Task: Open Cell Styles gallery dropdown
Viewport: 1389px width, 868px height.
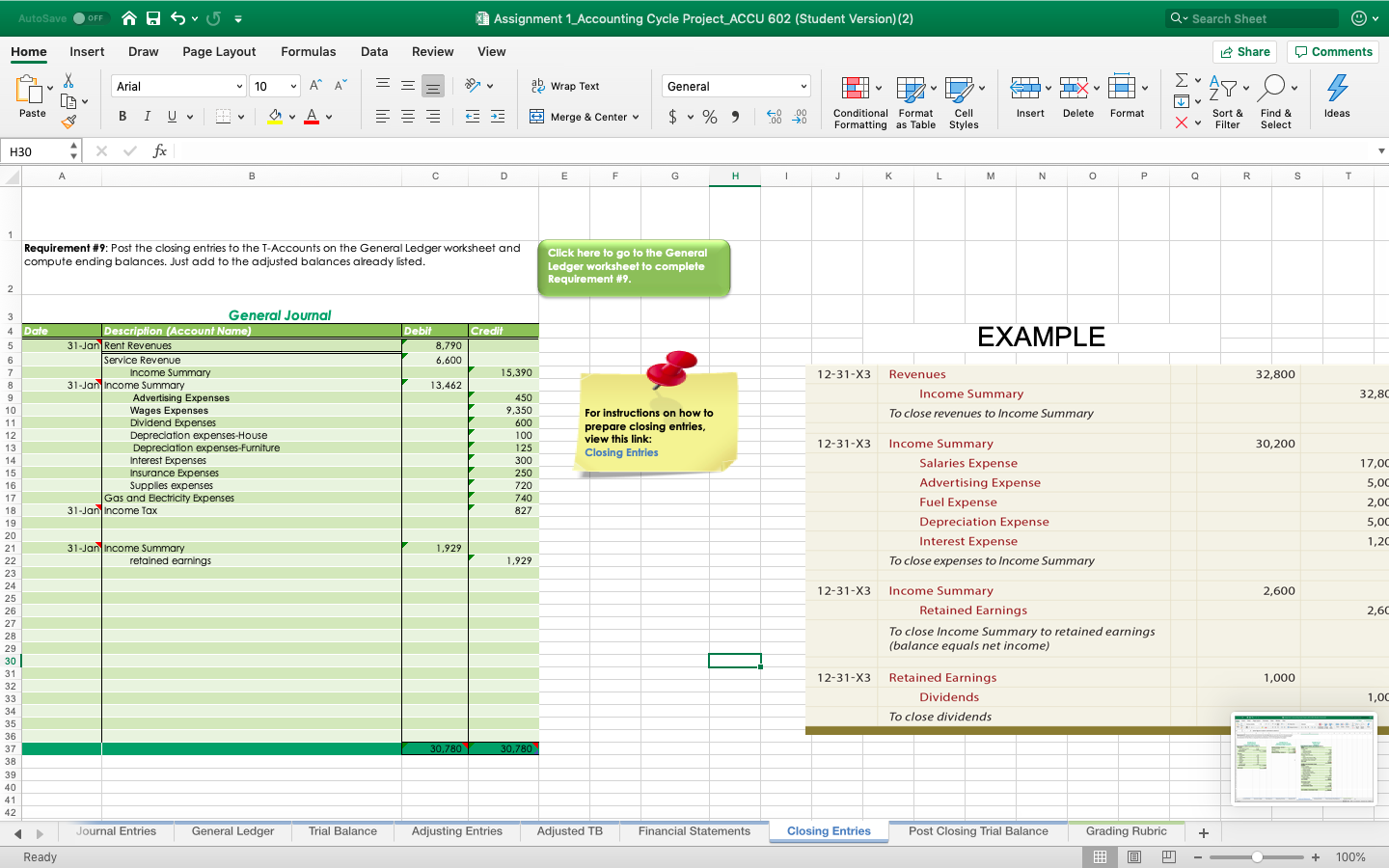Action: pos(964,101)
